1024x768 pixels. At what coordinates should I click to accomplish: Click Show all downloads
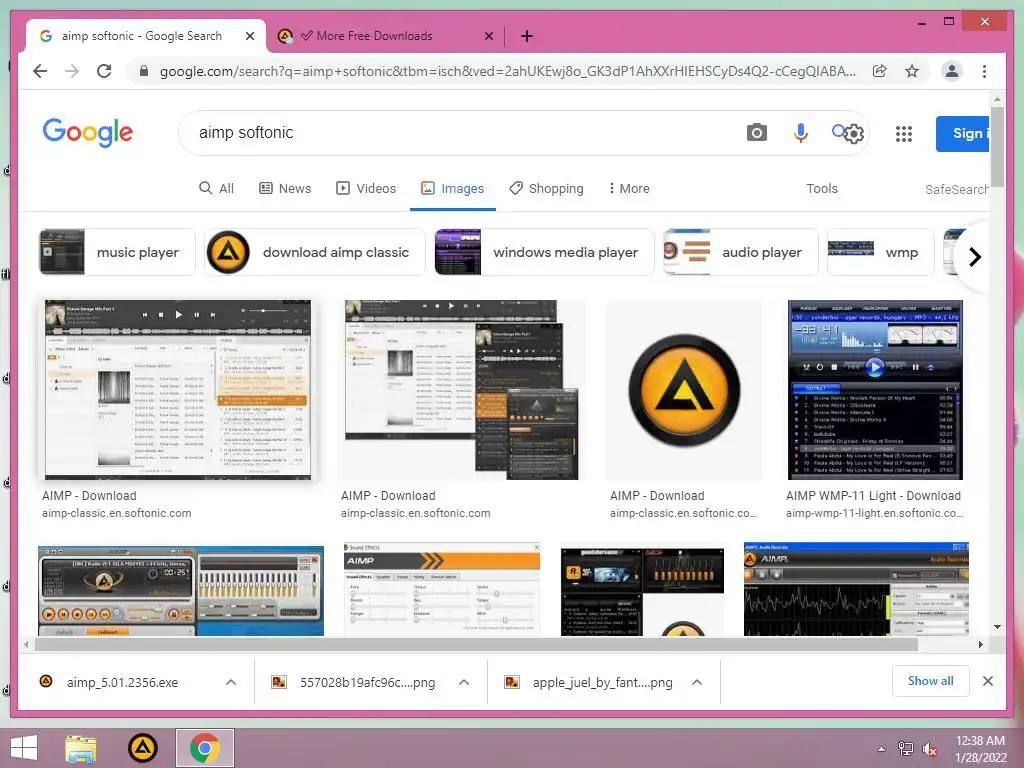coord(931,681)
